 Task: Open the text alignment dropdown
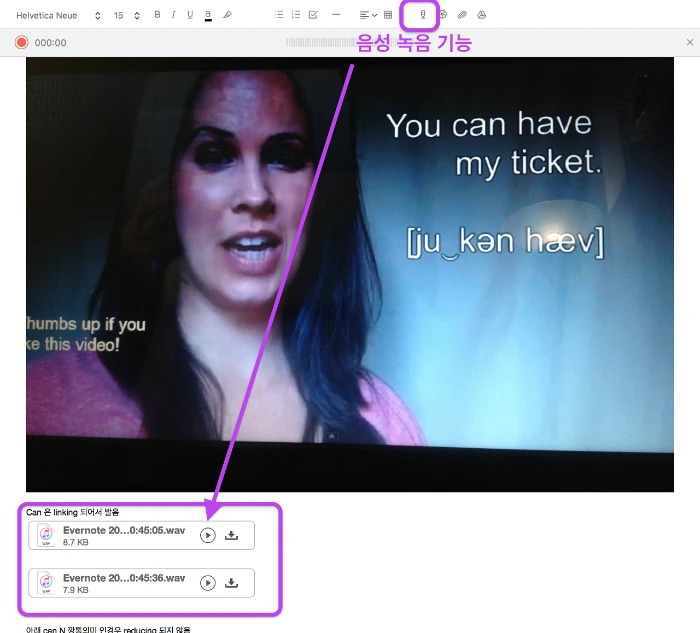368,15
